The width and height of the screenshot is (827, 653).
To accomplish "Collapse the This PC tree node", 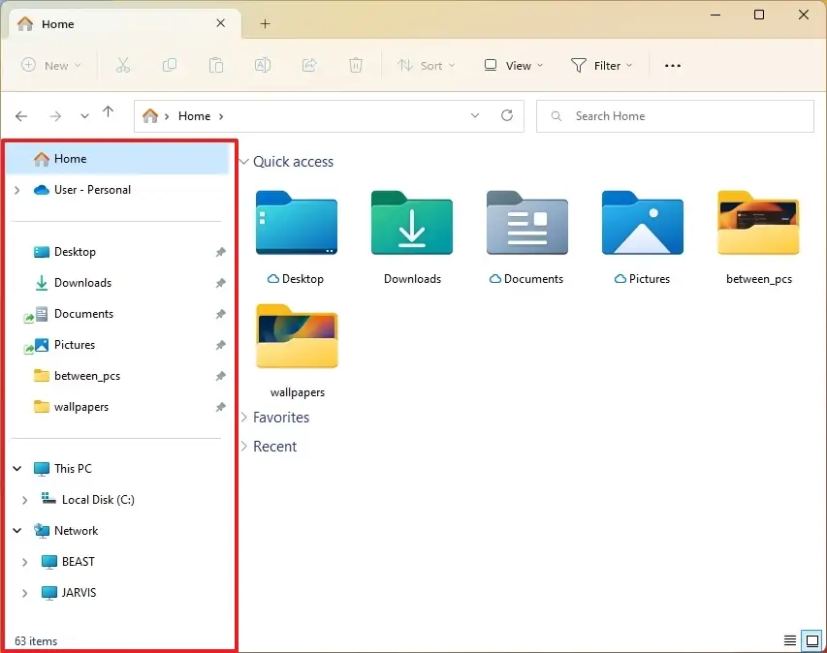I will (17, 469).
